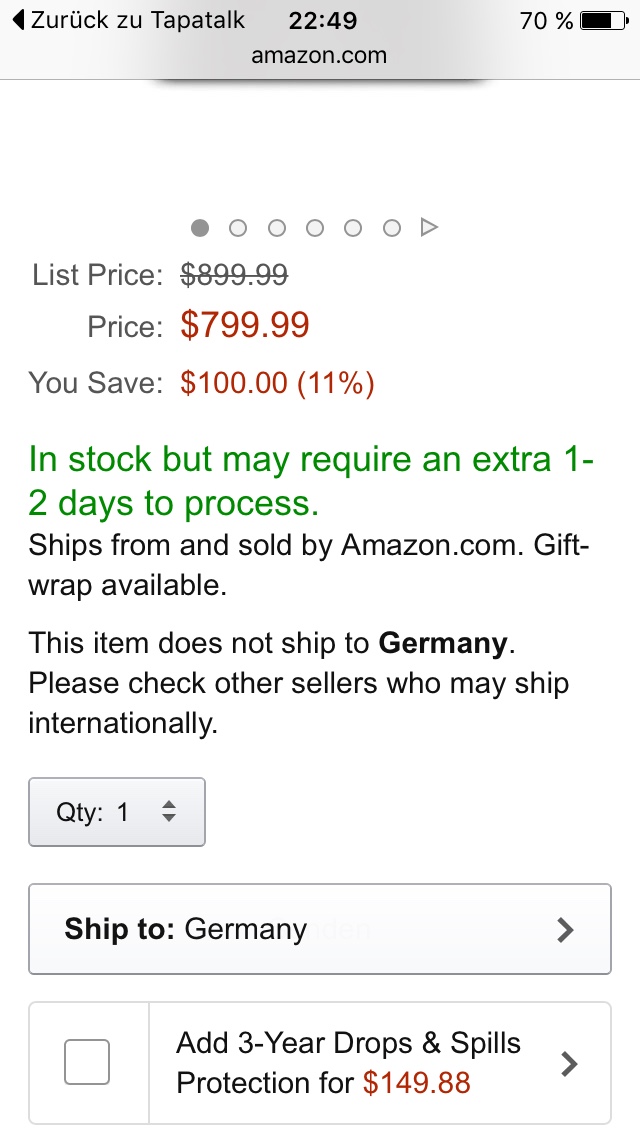
Task: Select the sixth image carousel dot
Action: [392, 228]
